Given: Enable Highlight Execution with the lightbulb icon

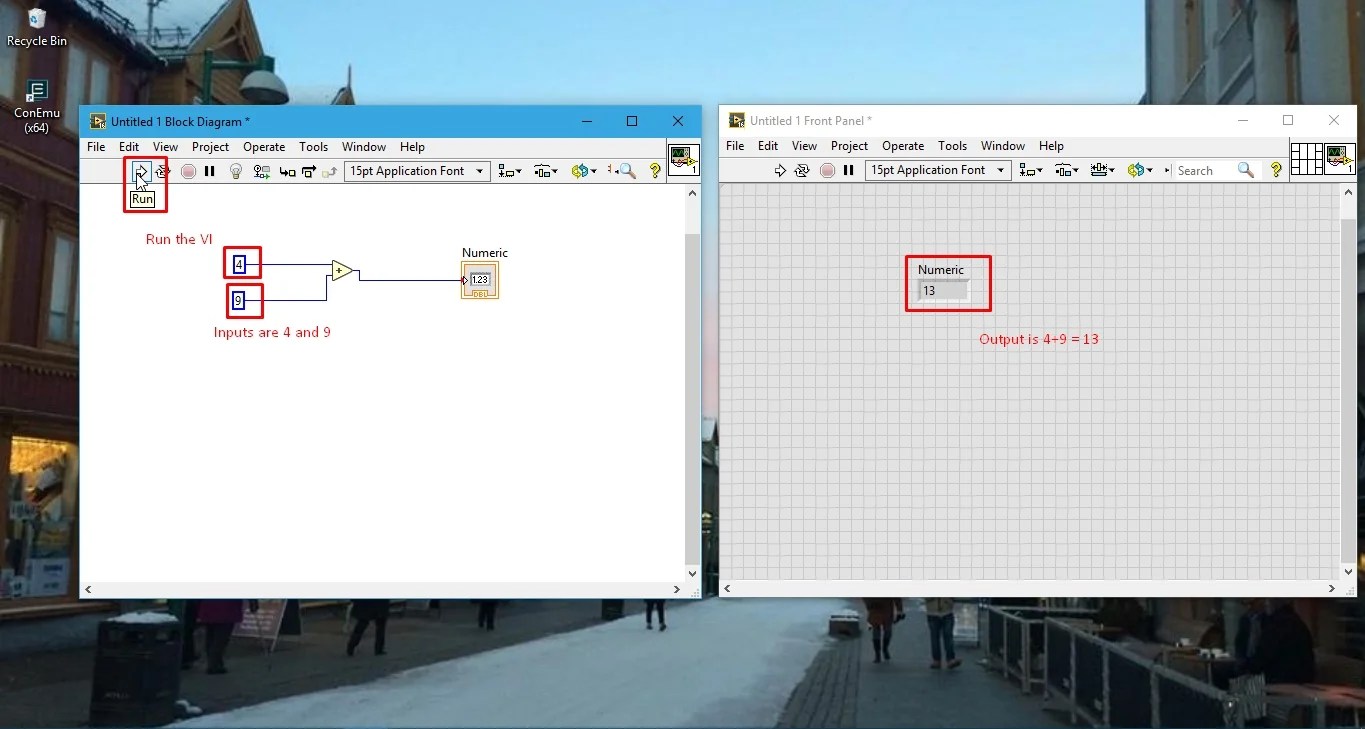Looking at the screenshot, I should [236, 171].
